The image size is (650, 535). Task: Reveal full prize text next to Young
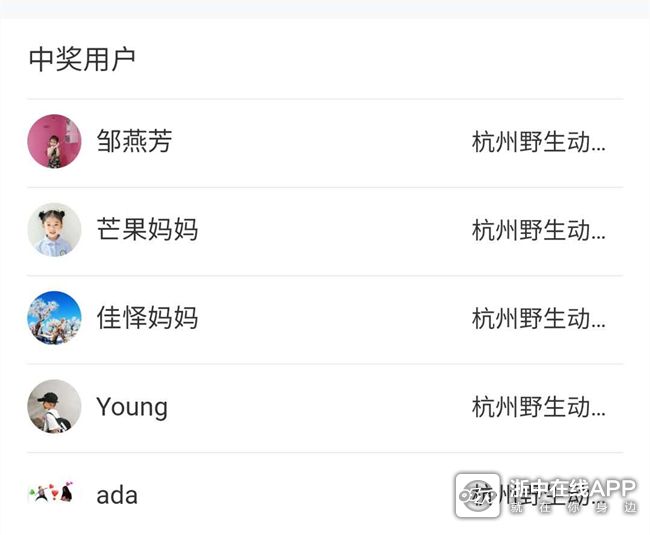[x=538, y=407]
